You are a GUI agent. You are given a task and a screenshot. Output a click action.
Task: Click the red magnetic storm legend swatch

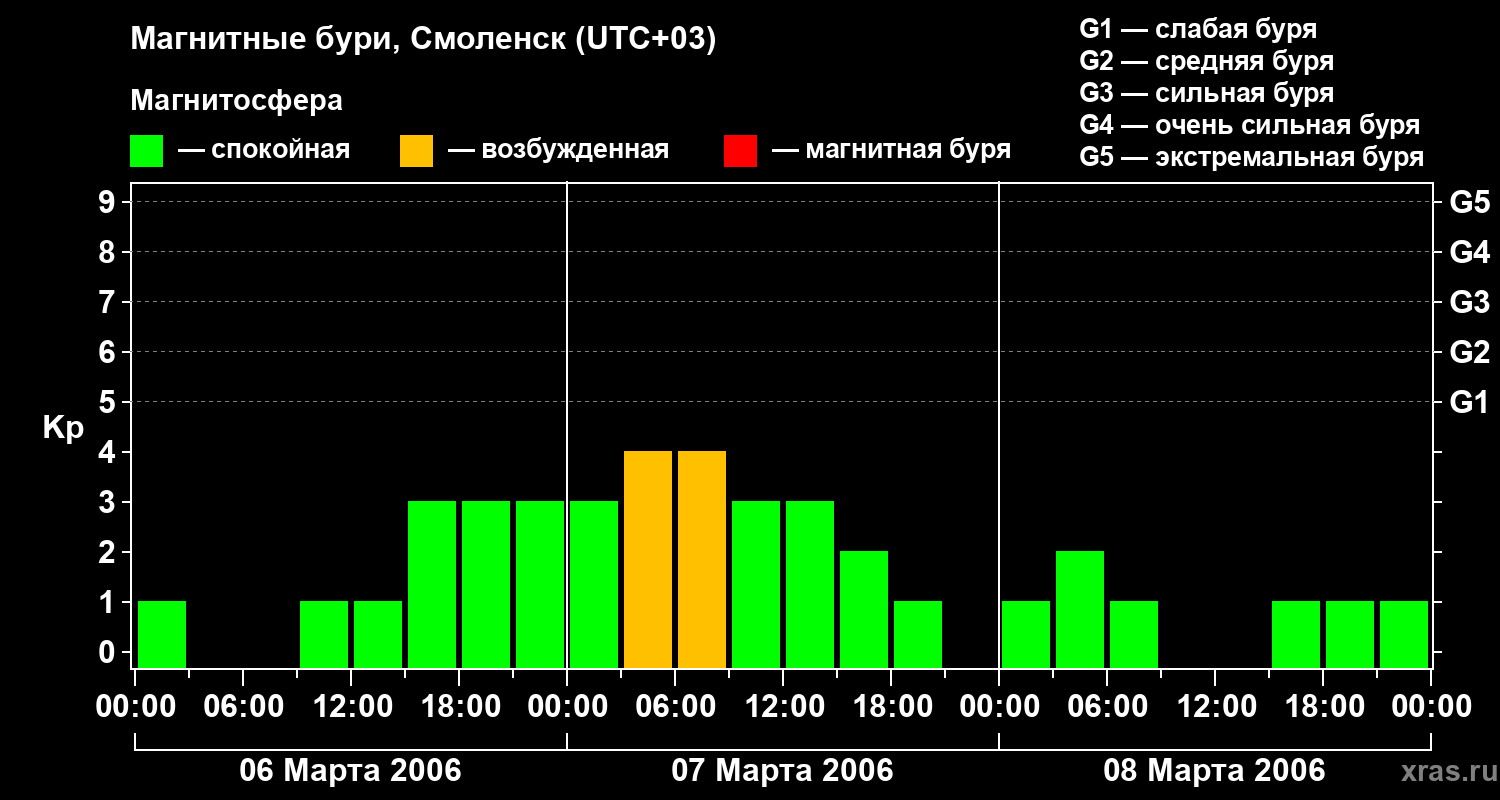tap(740, 150)
